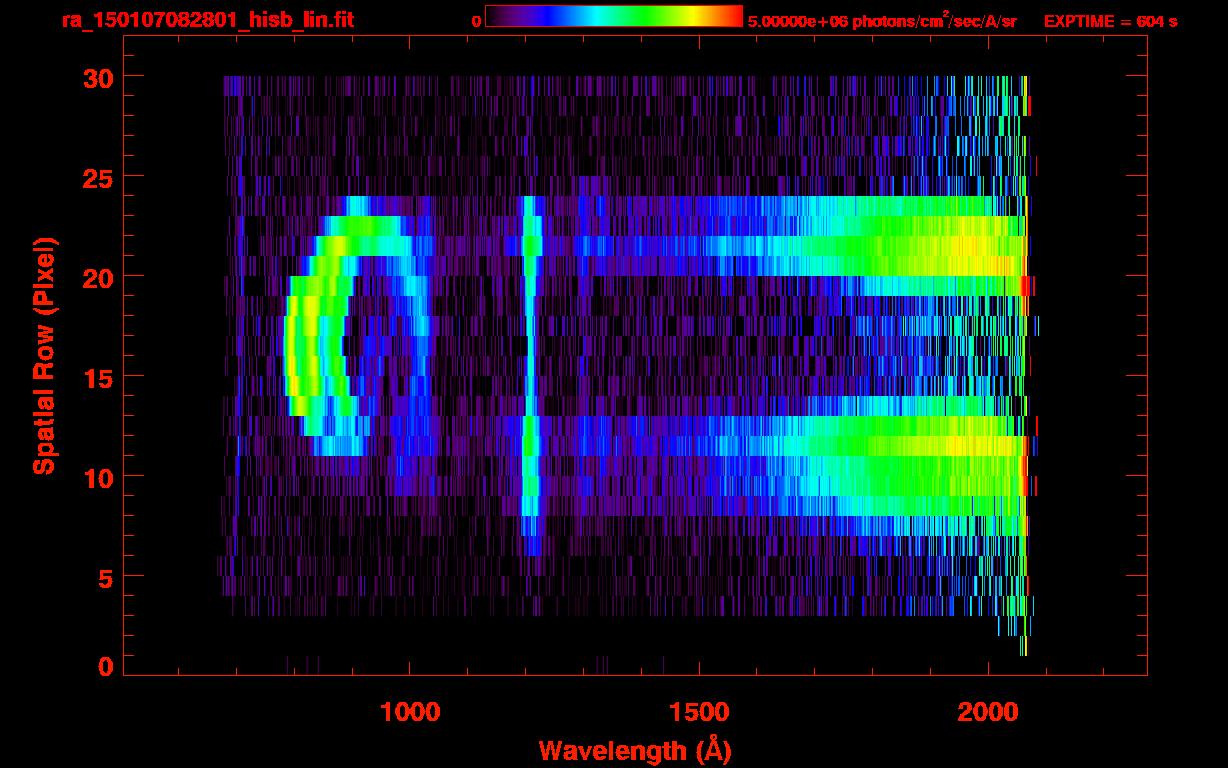Click the colorbar minimum value 0
Screen dimensions: 1228x768
(477, 22)
